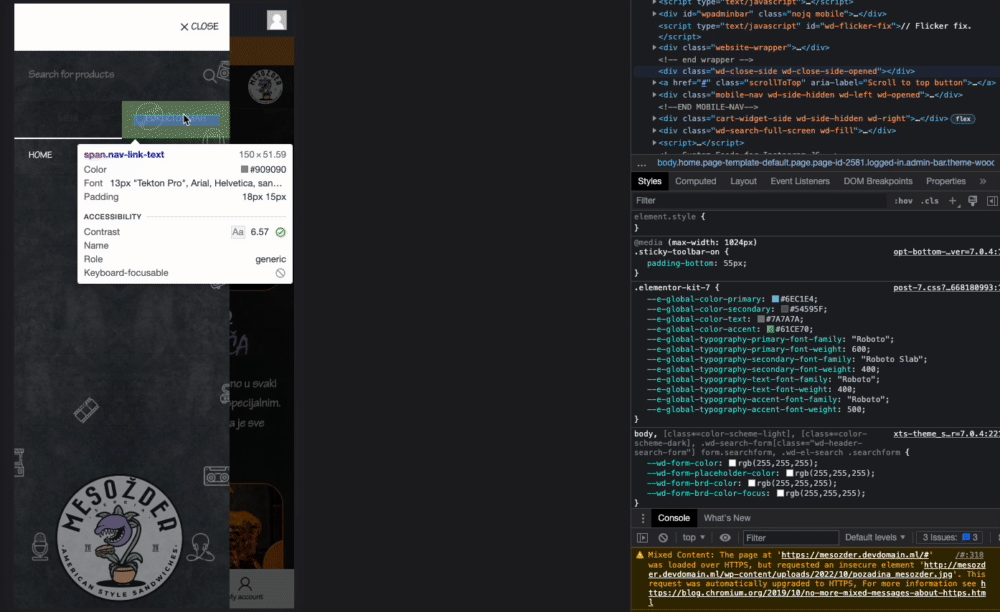Open the Event Listeners tab
The height and width of the screenshot is (612, 1000).
coord(800,182)
